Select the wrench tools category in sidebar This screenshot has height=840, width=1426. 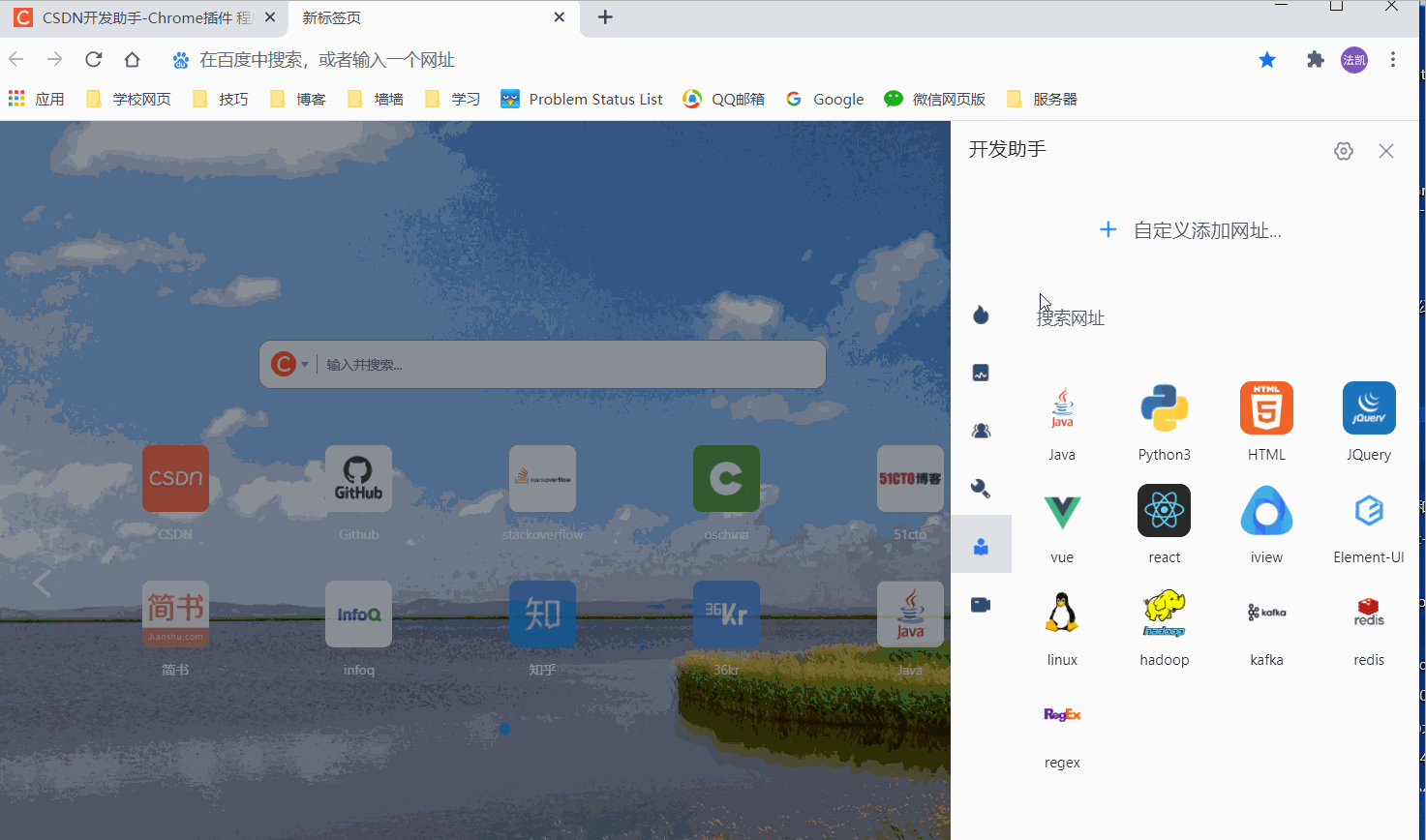tap(981, 489)
